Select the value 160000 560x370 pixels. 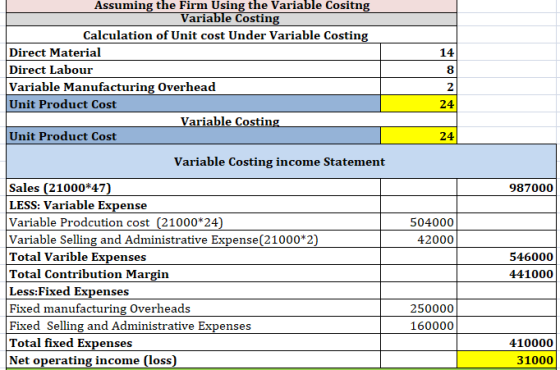(x=419, y=325)
